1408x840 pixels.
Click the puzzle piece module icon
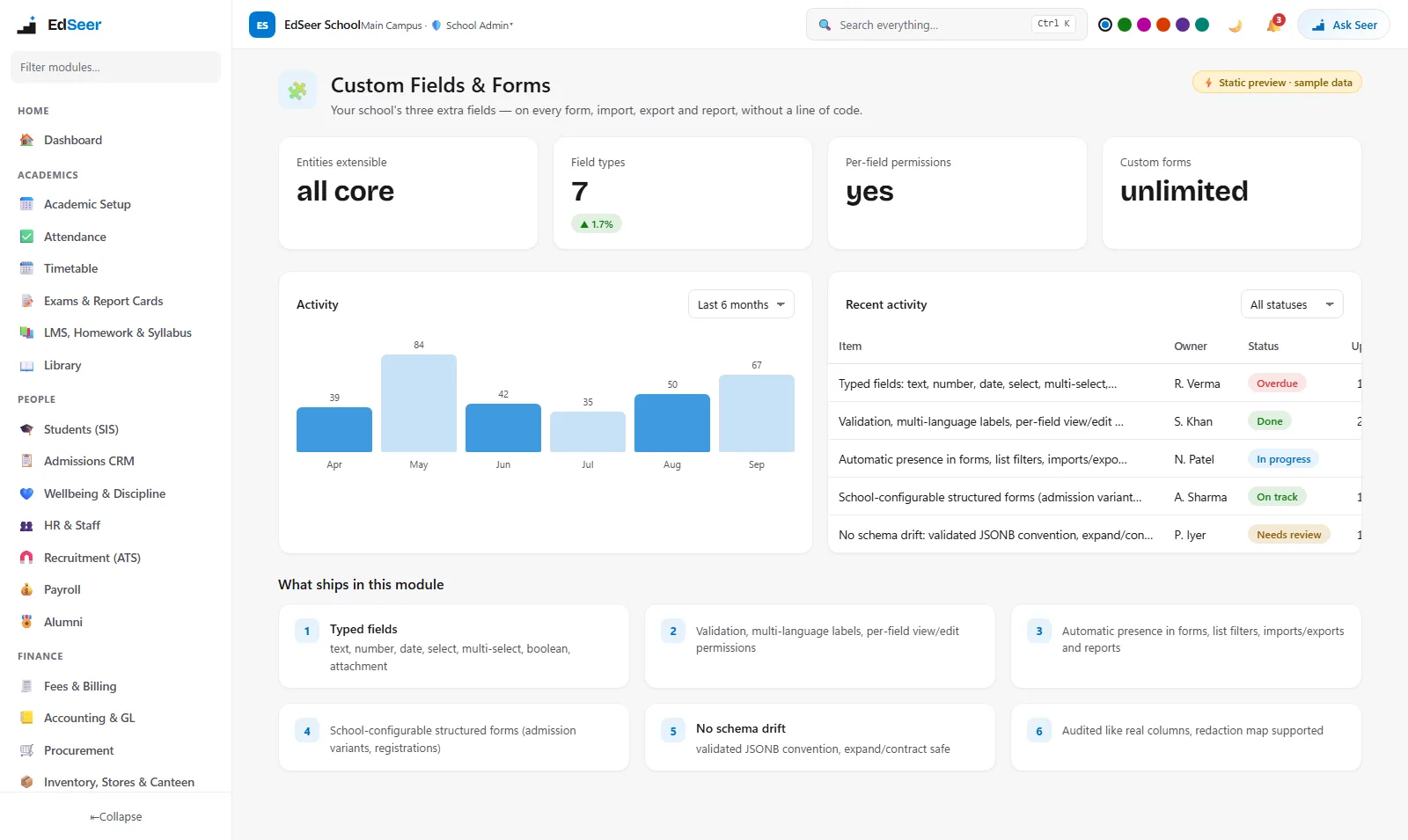point(297,90)
